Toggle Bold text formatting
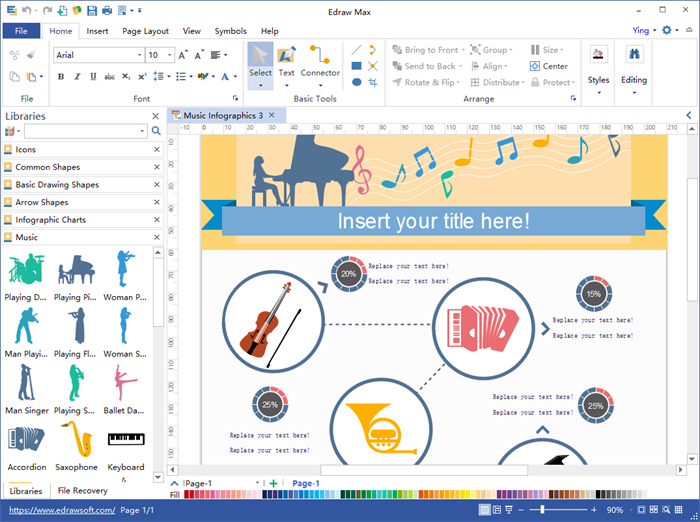 click(59, 76)
